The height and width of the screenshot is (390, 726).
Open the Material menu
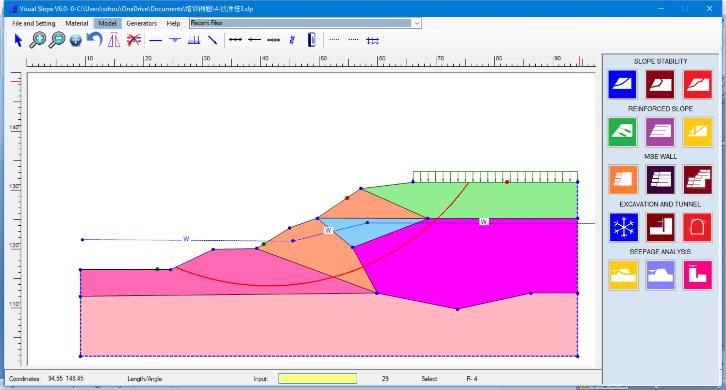77,23
